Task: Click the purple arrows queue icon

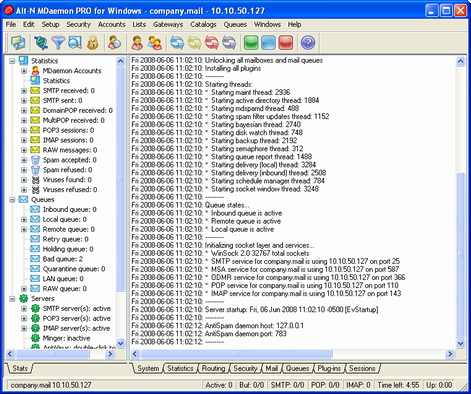Action: click(229, 43)
